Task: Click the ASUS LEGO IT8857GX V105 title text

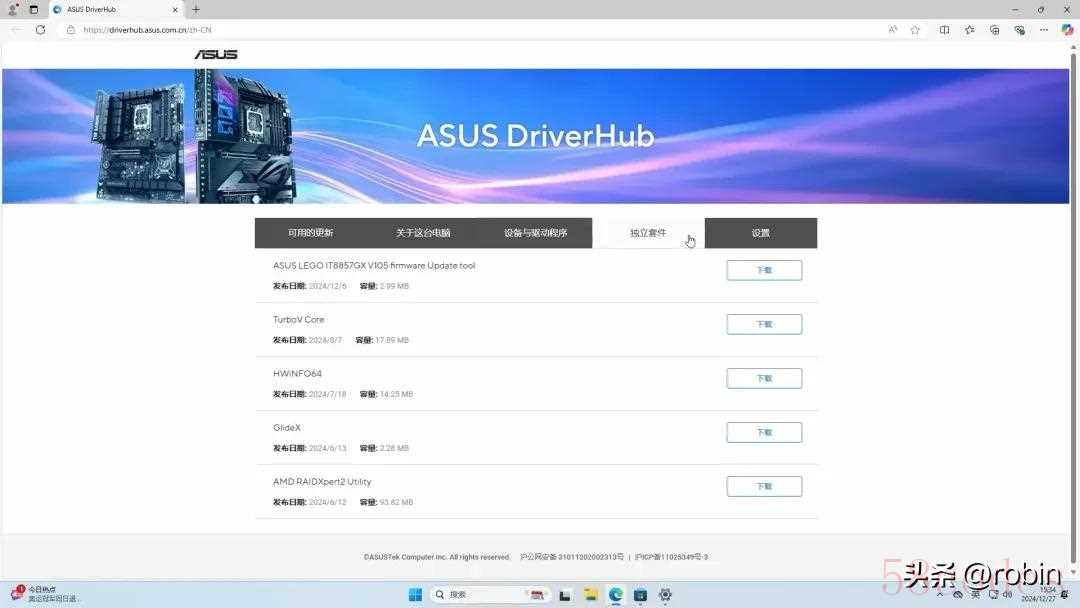Action: coord(374,265)
